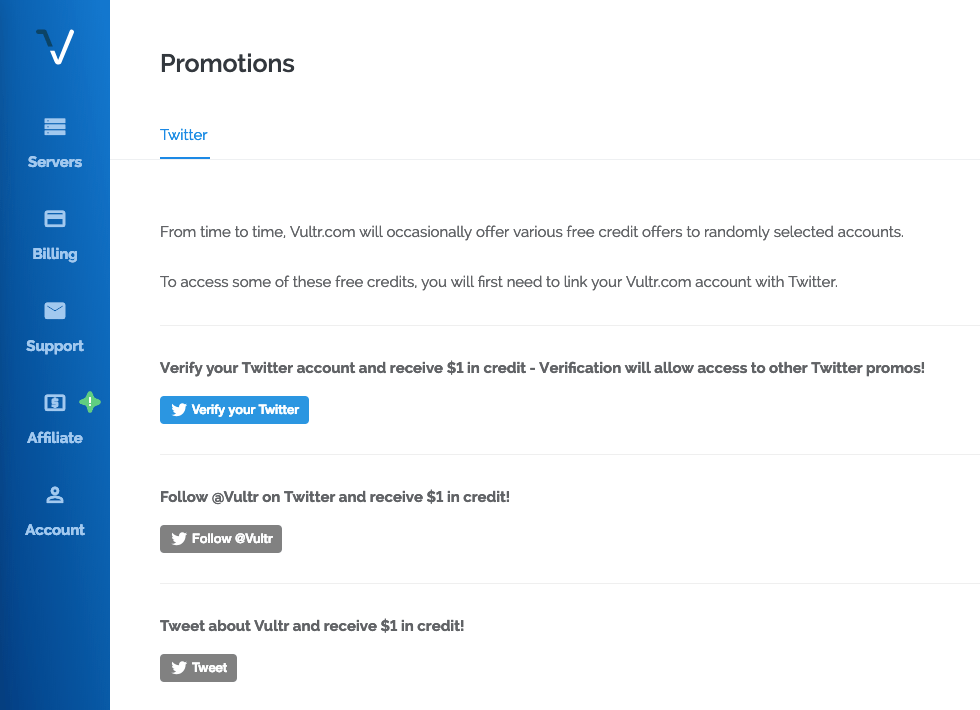Click the green notification badge next to Affiliate
The image size is (980, 710).
point(90,402)
